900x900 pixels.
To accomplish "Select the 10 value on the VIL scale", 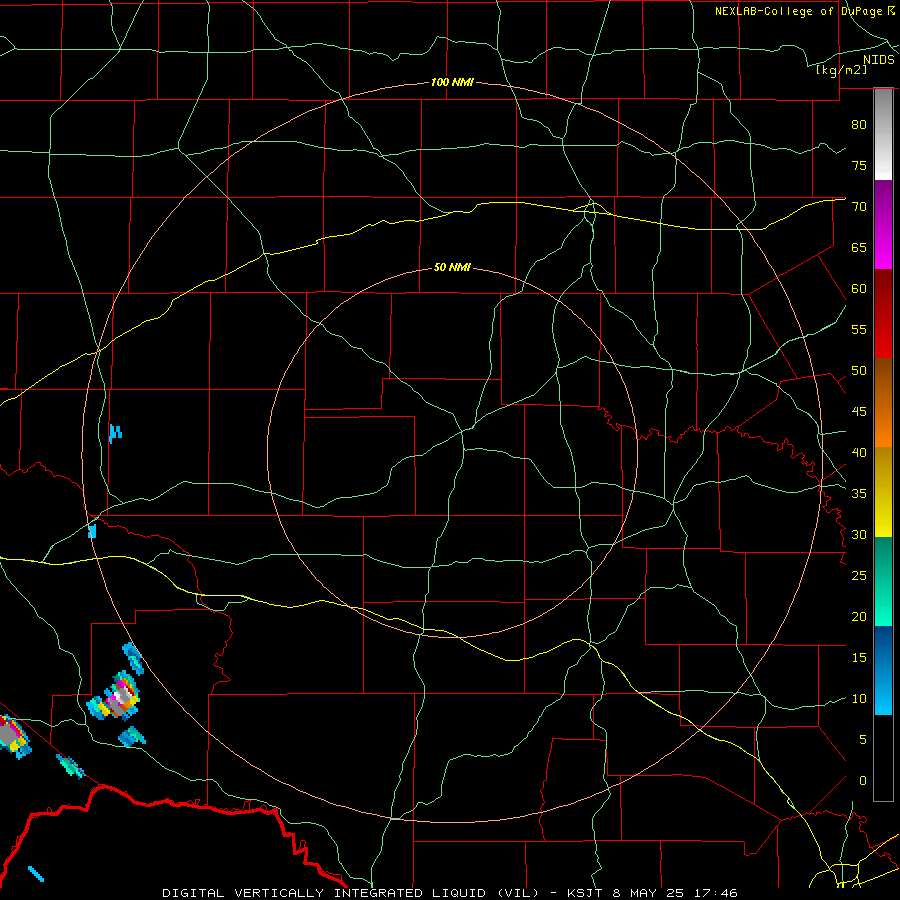I will (859, 699).
